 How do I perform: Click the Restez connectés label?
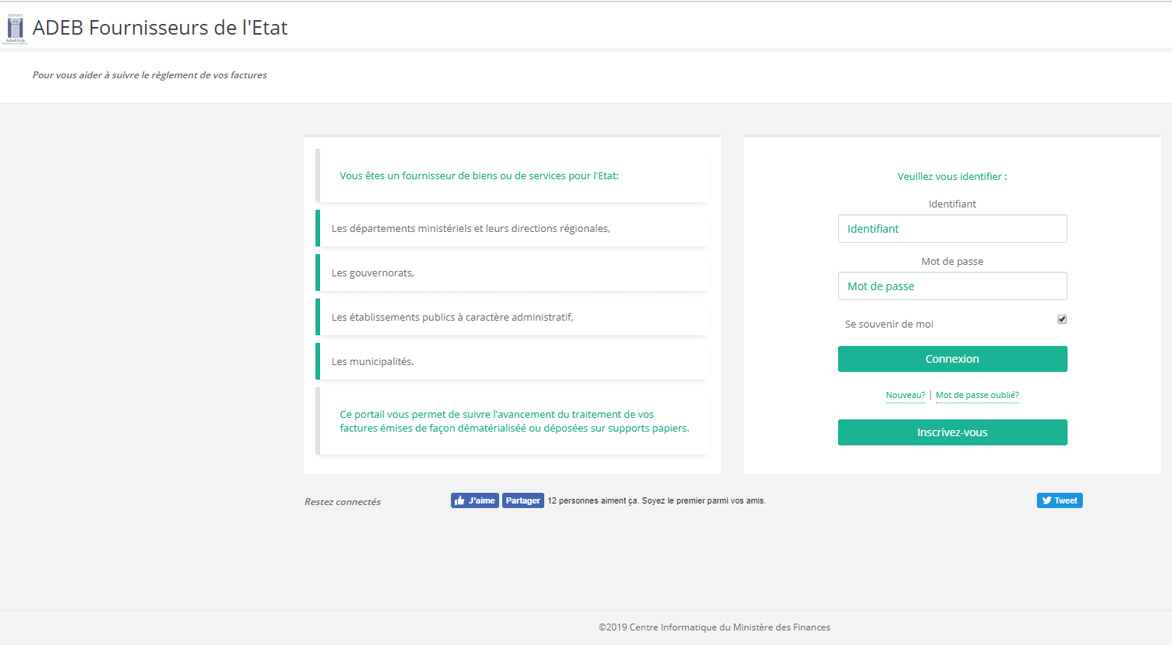[342, 502]
